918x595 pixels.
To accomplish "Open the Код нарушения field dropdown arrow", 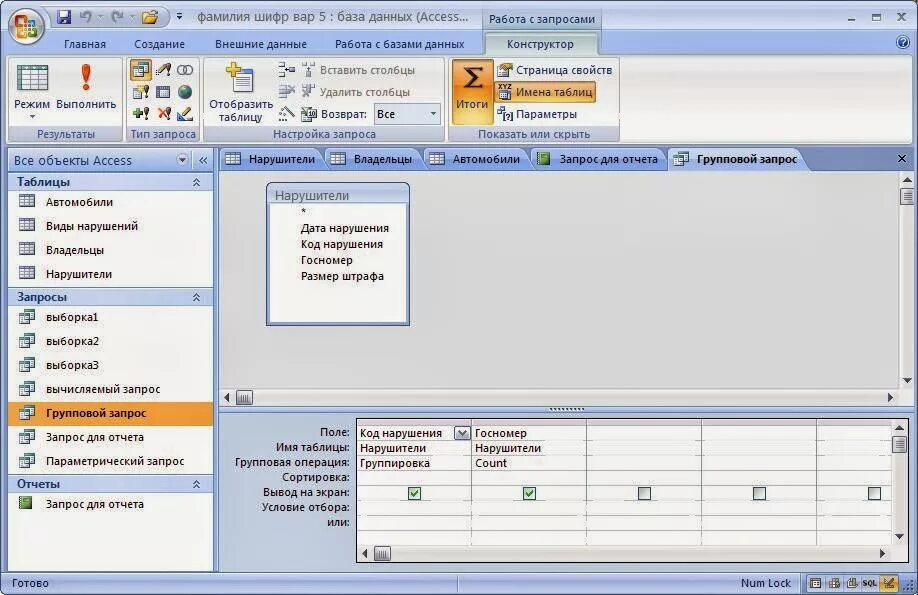I will tap(462, 433).
